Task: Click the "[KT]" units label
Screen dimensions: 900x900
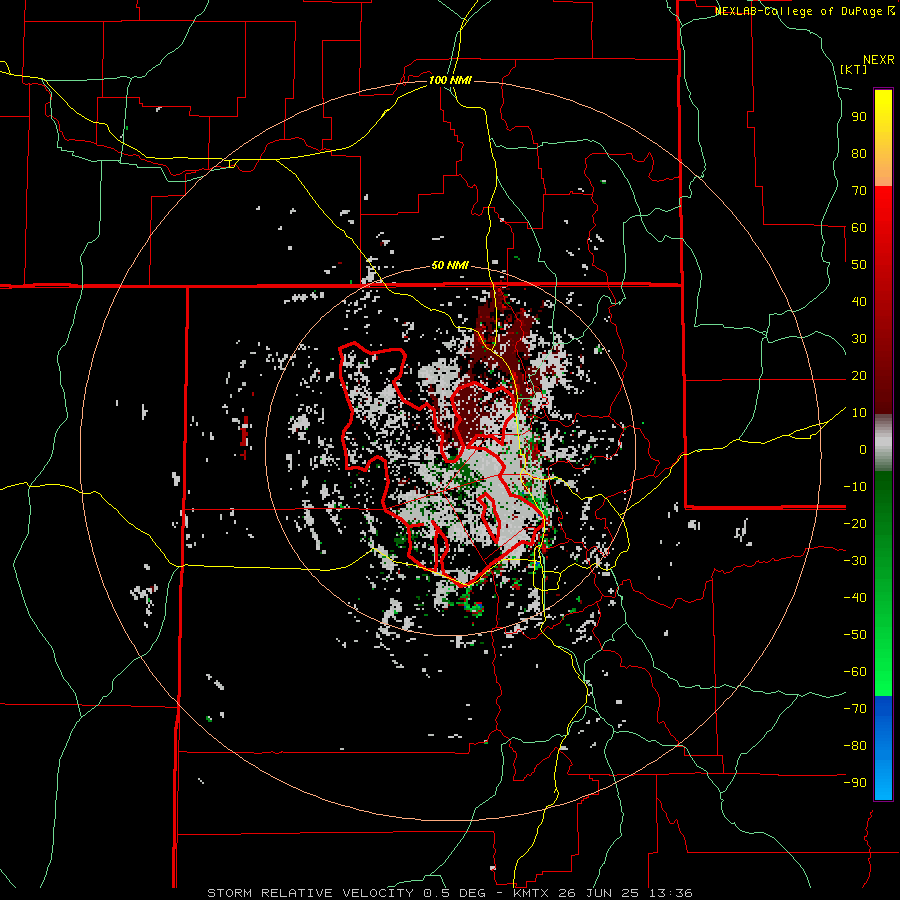Action: pyautogui.click(x=854, y=69)
